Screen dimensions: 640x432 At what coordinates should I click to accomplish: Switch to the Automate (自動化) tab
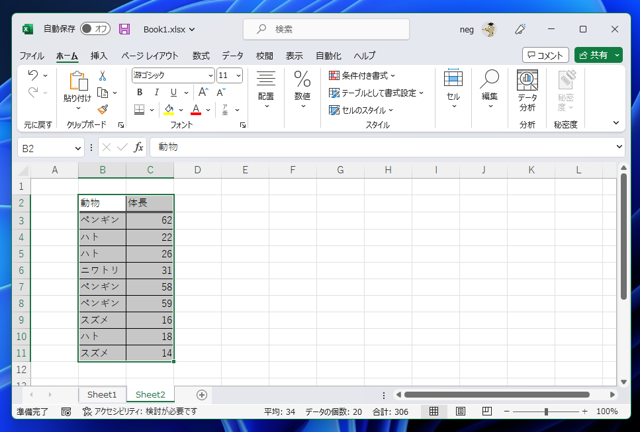coord(328,56)
